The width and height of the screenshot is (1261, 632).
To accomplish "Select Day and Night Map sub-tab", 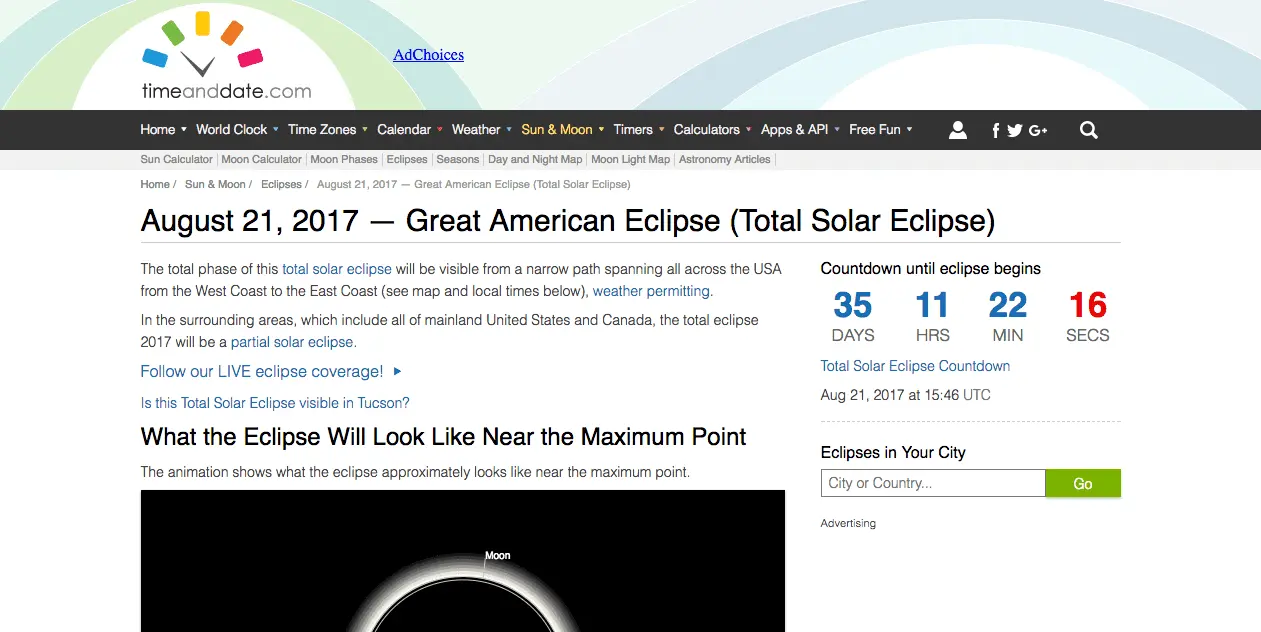I will pyautogui.click(x=535, y=159).
